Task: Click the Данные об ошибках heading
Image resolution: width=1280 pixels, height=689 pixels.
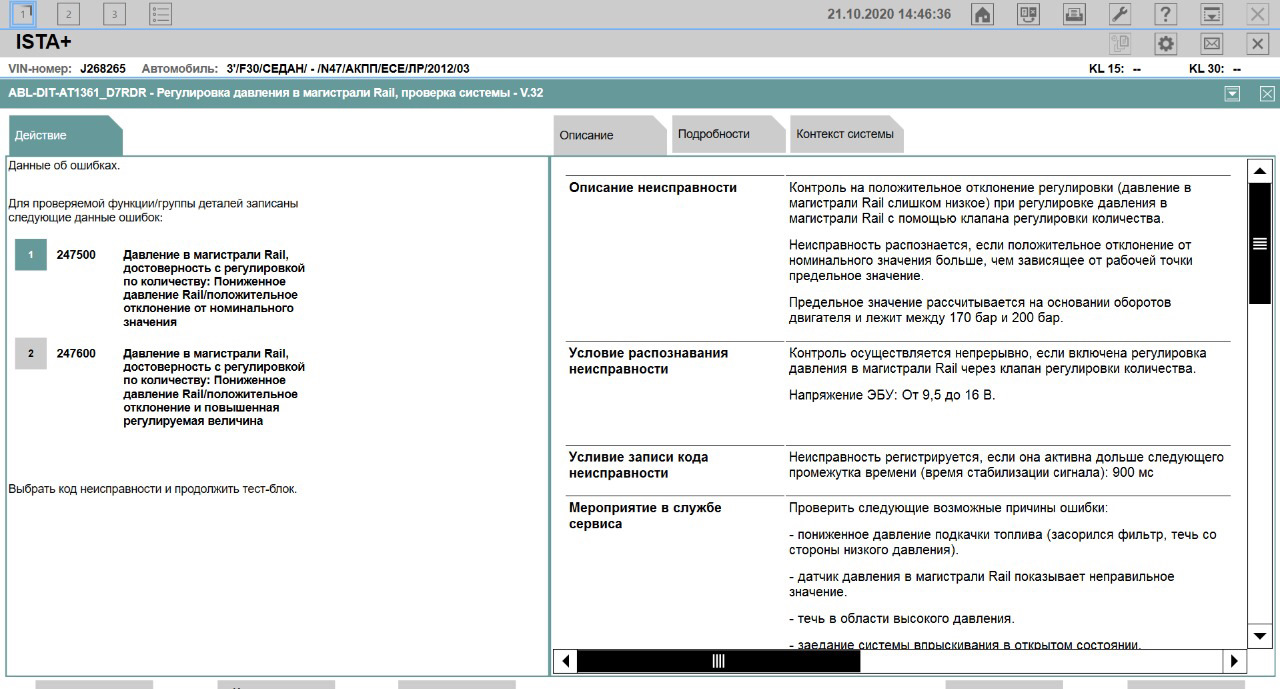Action: pyautogui.click(x=64, y=165)
